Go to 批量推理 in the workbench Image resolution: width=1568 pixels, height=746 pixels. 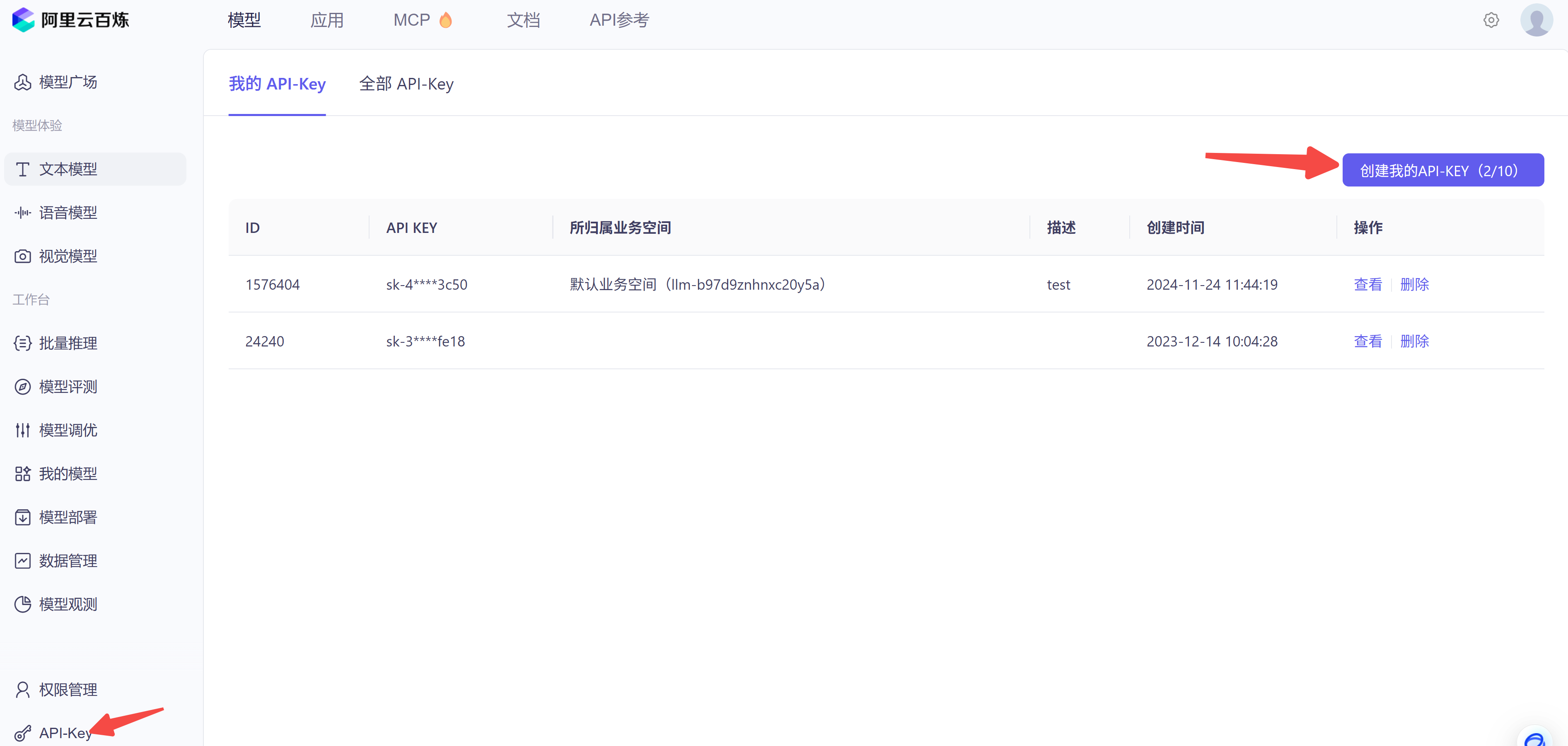(68, 344)
